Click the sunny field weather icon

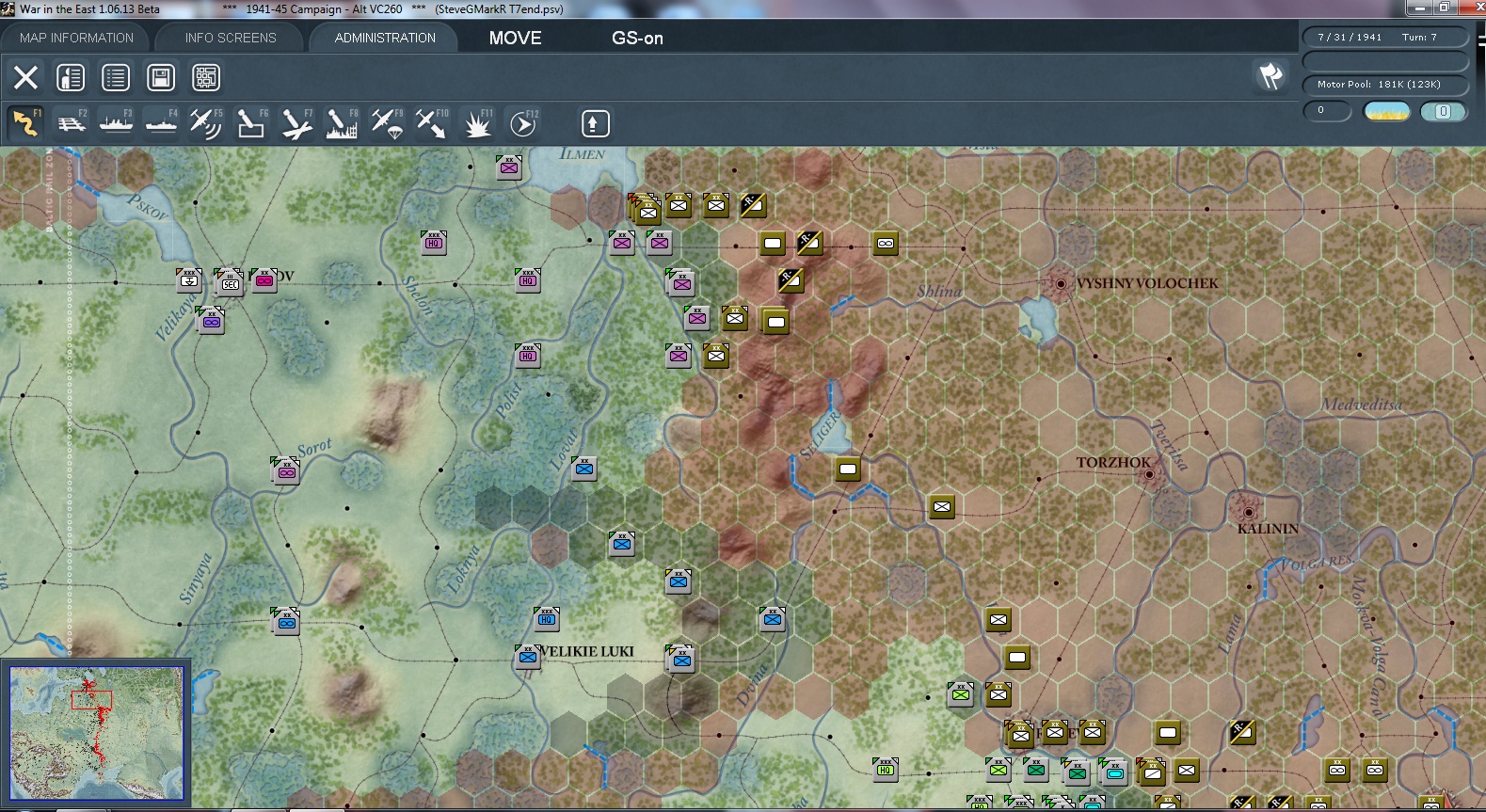1386,111
